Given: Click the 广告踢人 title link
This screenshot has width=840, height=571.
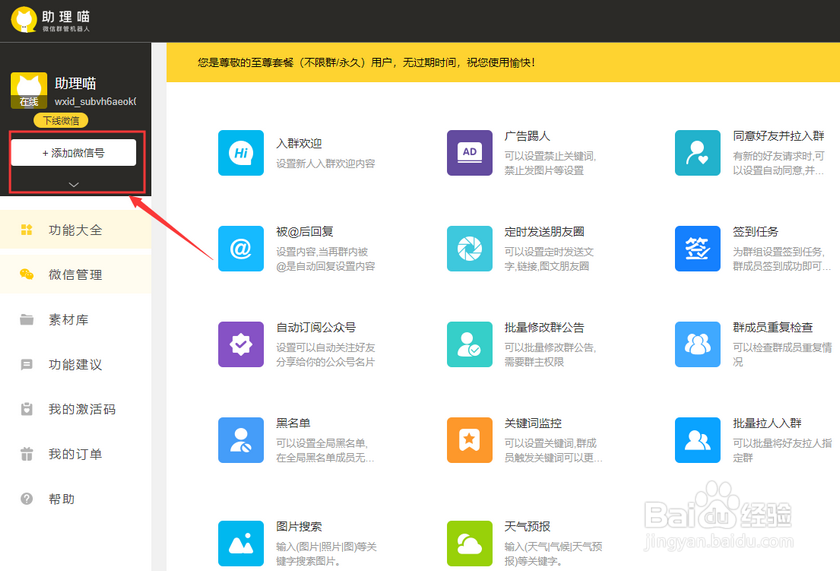Looking at the screenshot, I should tap(527, 136).
